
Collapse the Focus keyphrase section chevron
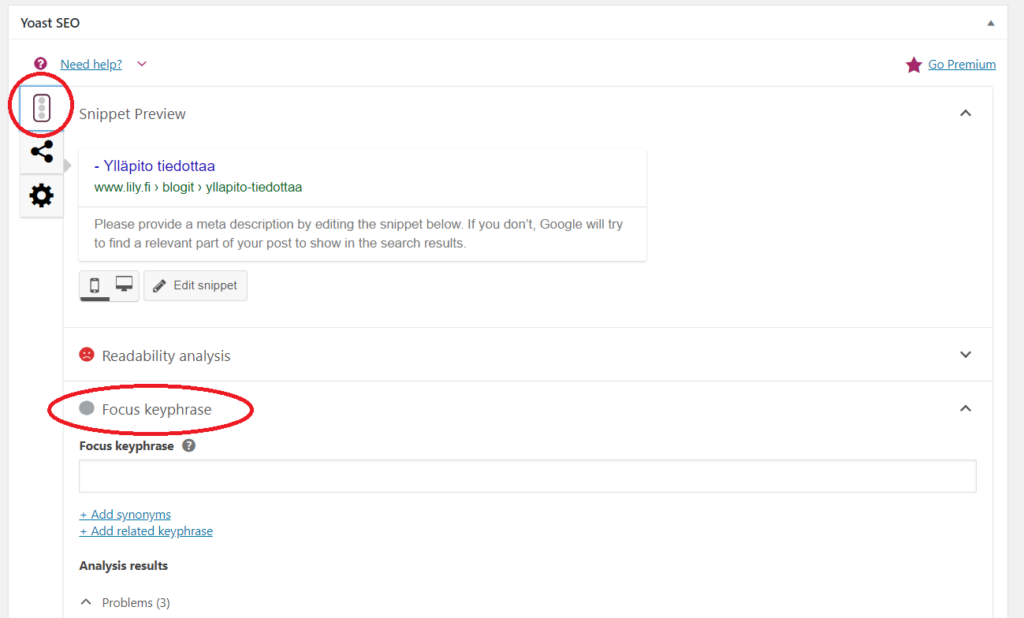tap(965, 408)
